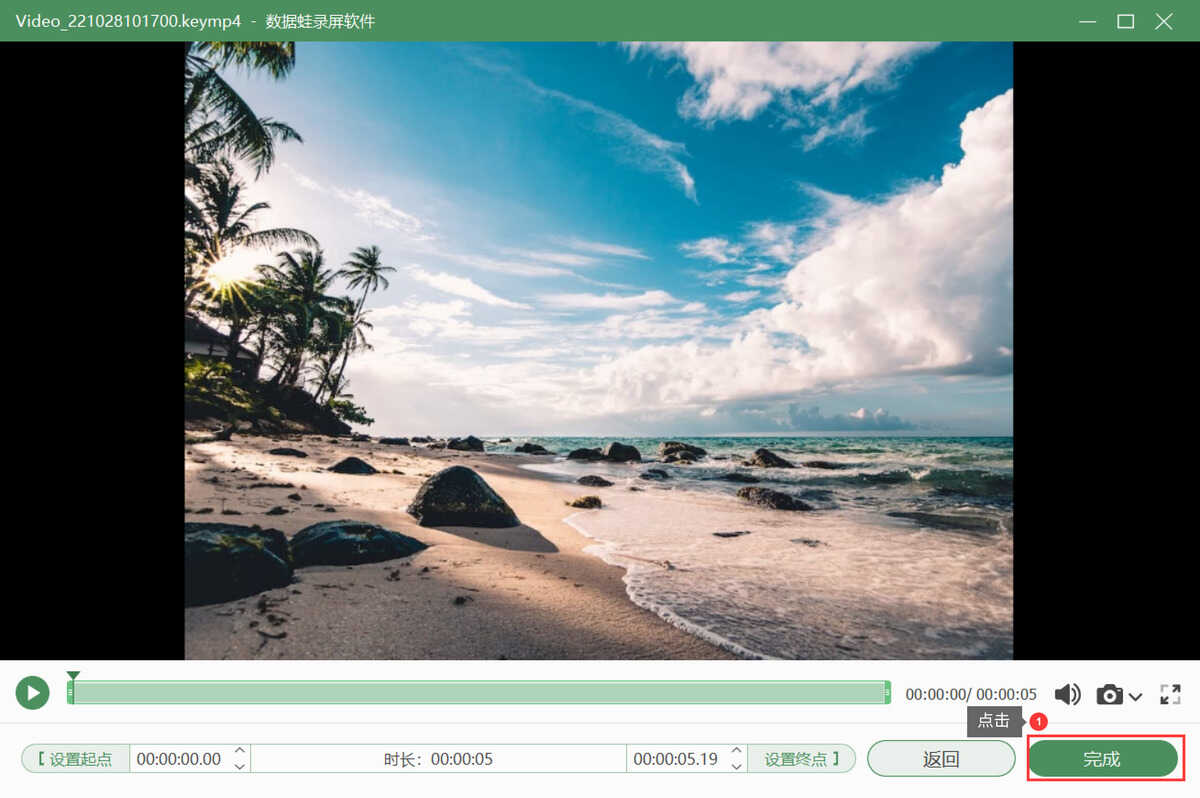Click the 设置终点 button
This screenshot has height=798, width=1200.
[x=802, y=759]
